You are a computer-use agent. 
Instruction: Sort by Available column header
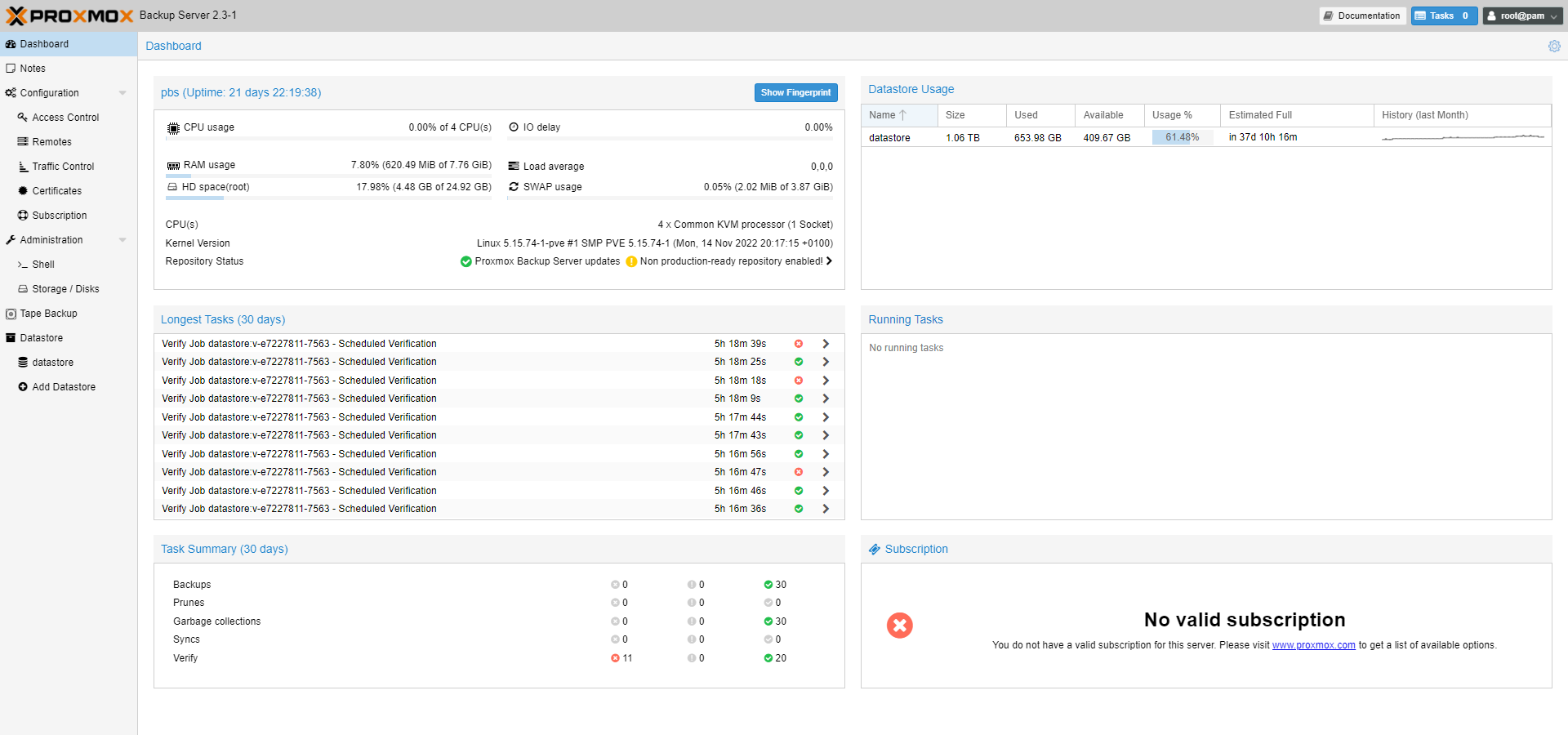click(1109, 115)
